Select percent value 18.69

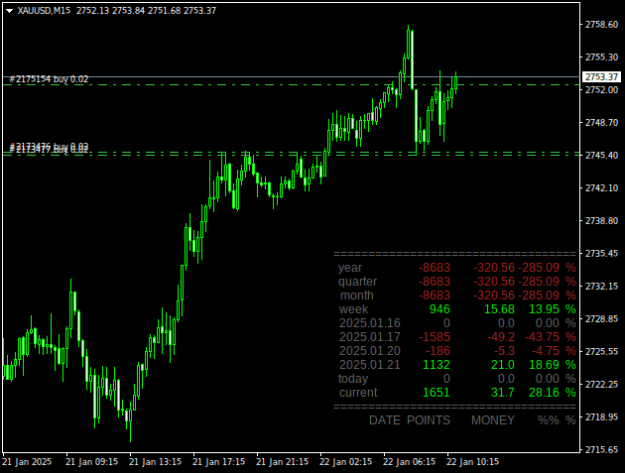point(544,365)
